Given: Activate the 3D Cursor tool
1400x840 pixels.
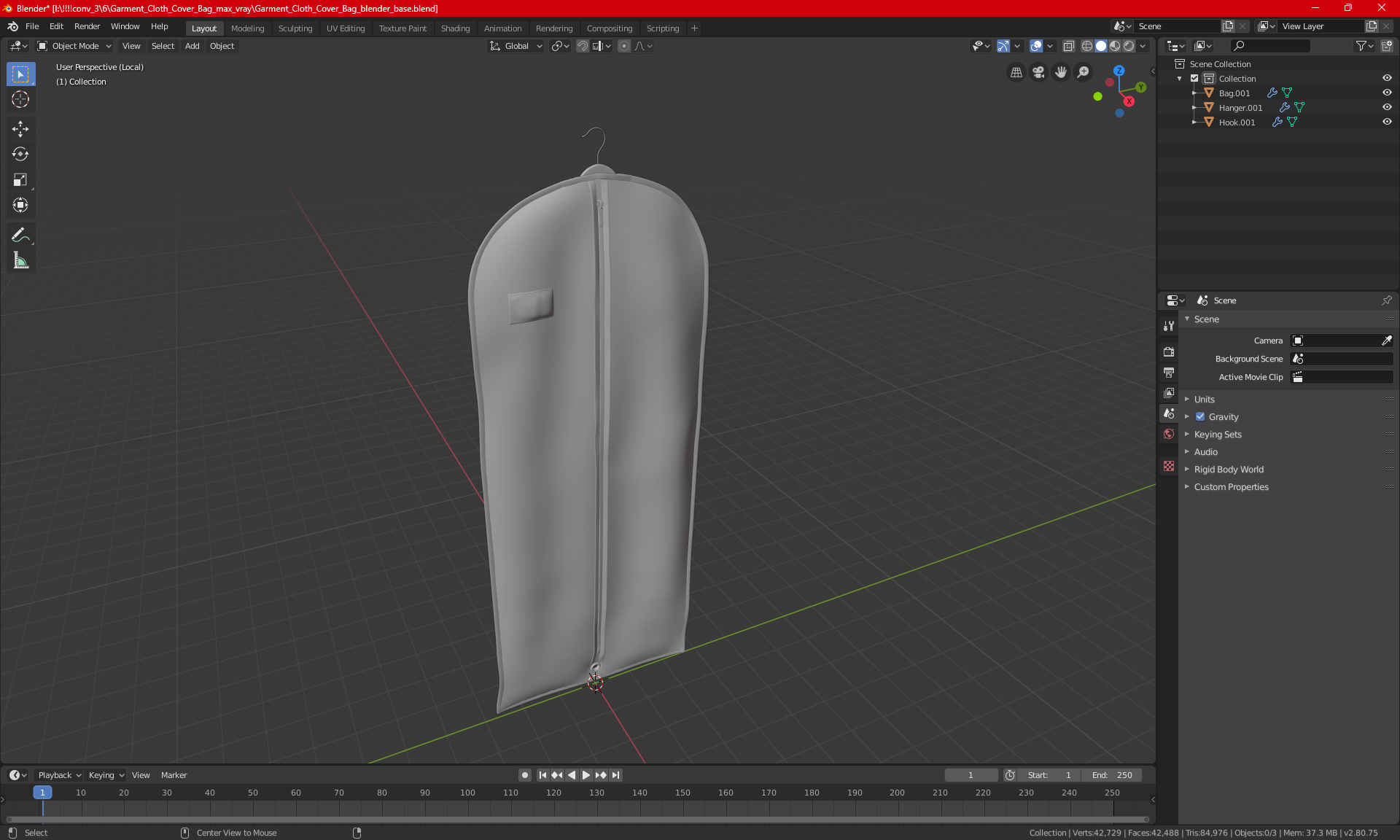Looking at the screenshot, I should [20, 100].
